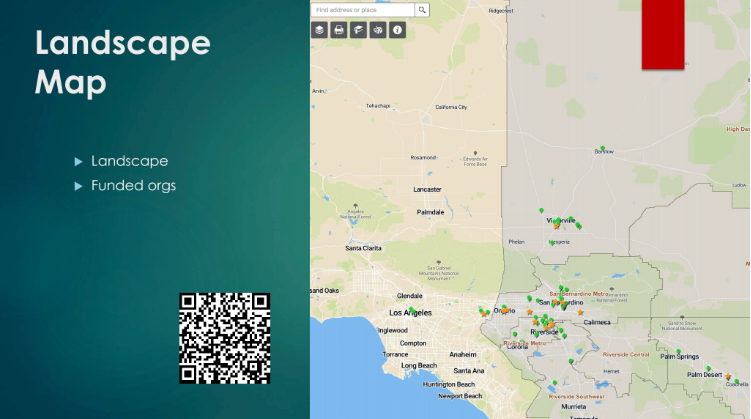Click the Landscape bullet item
The height and width of the screenshot is (419, 751).
point(129,161)
